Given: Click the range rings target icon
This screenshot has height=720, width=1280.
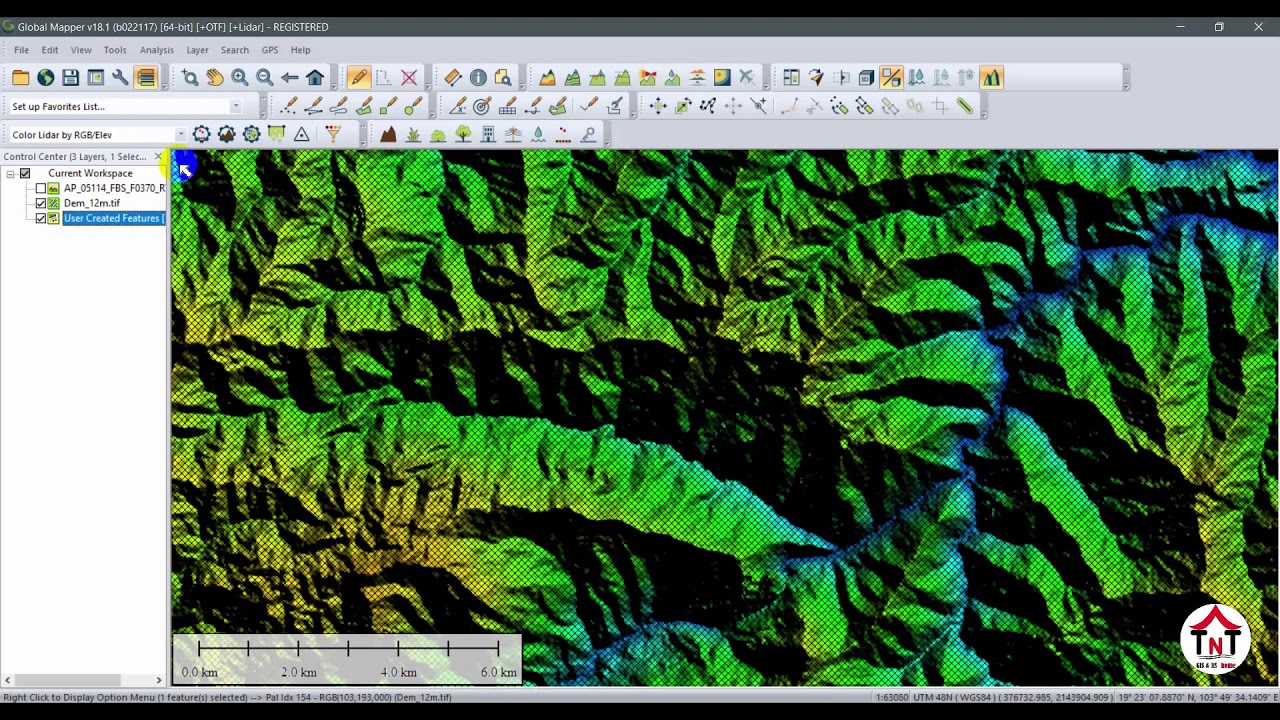Looking at the screenshot, I should [482, 106].
